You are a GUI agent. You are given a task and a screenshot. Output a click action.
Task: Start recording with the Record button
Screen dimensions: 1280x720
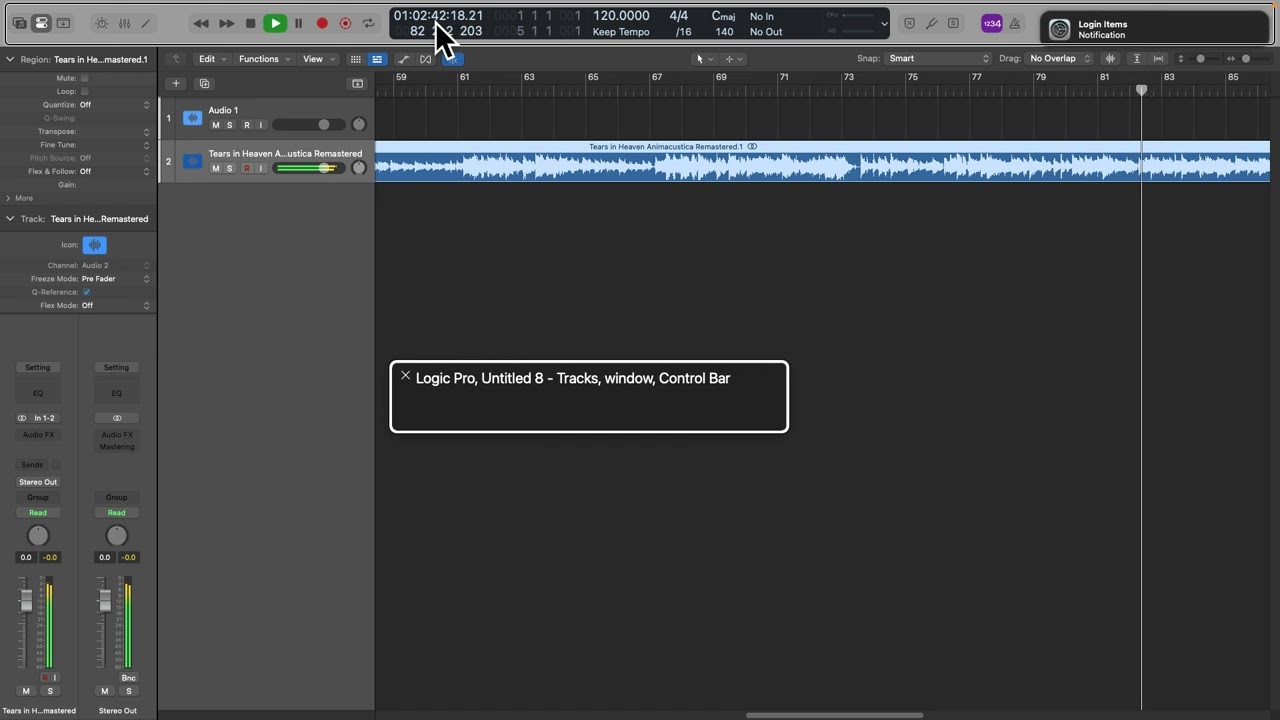click(x=322, y=23)
